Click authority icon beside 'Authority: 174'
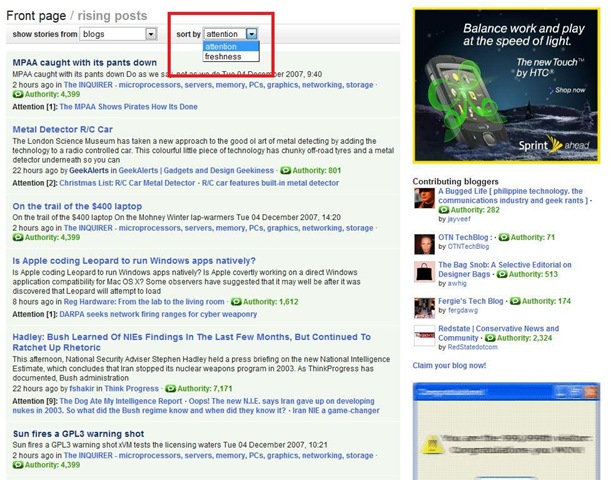This screenshot has width=611, height=480. (515, 301)
